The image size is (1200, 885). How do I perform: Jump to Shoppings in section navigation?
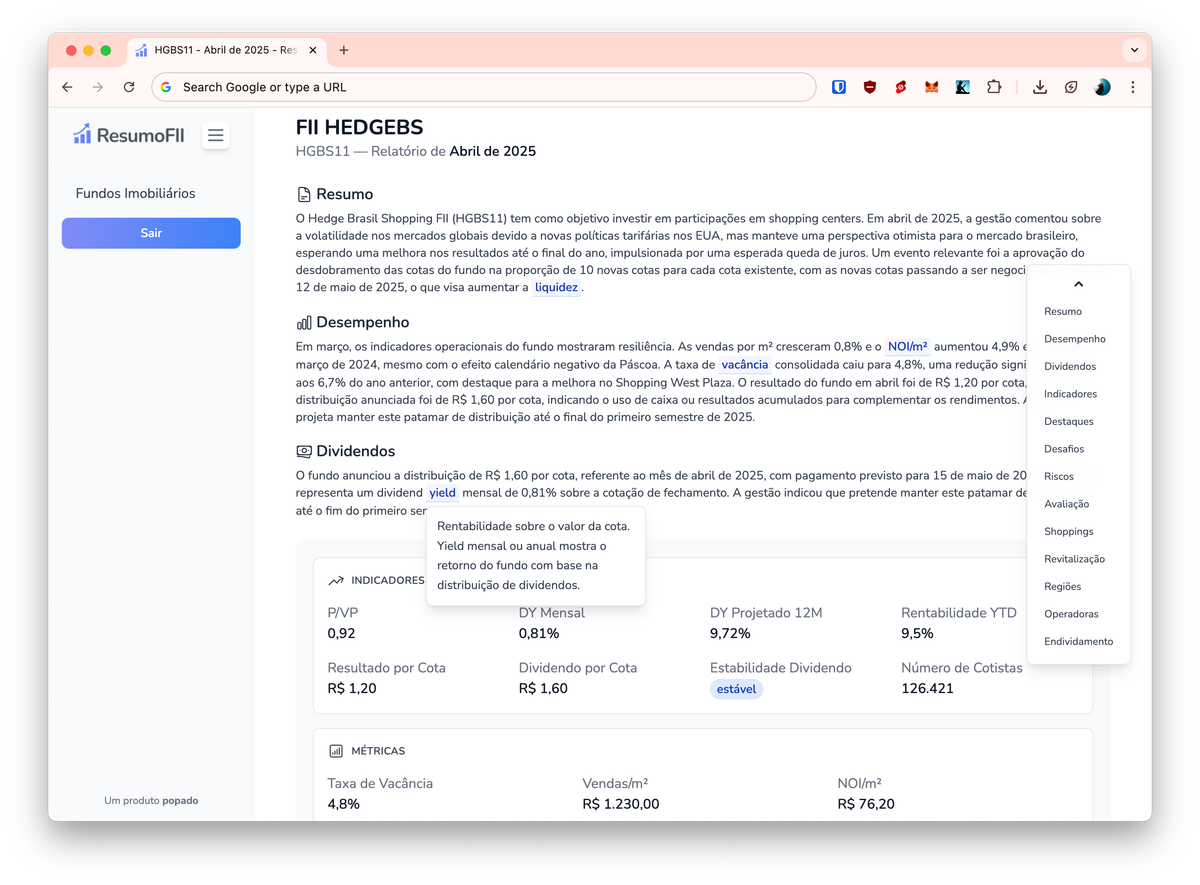(1069, 531)
